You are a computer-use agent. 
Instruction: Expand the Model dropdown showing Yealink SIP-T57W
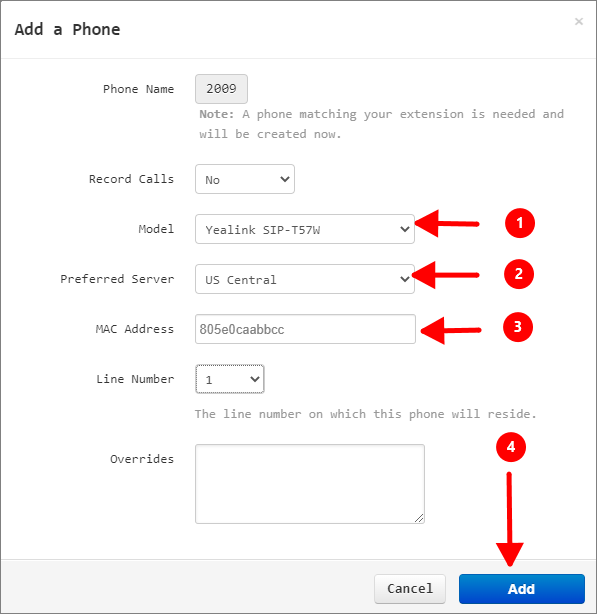305,229
